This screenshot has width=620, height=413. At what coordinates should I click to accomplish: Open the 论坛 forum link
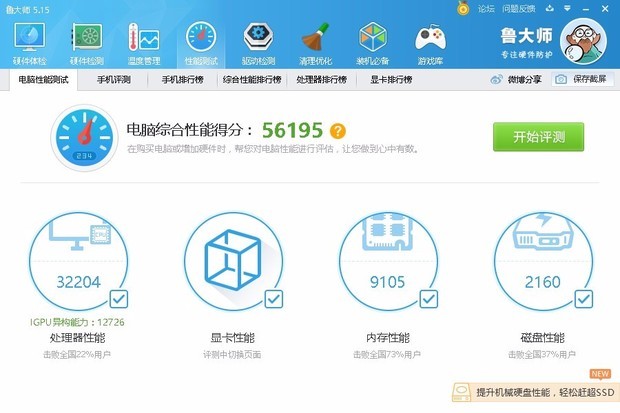click(486, 9)
